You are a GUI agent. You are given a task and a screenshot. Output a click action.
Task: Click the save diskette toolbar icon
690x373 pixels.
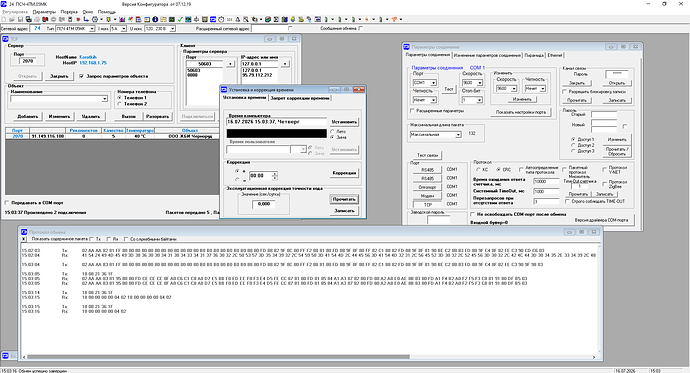pyautogui.click(x=20, y=19)
